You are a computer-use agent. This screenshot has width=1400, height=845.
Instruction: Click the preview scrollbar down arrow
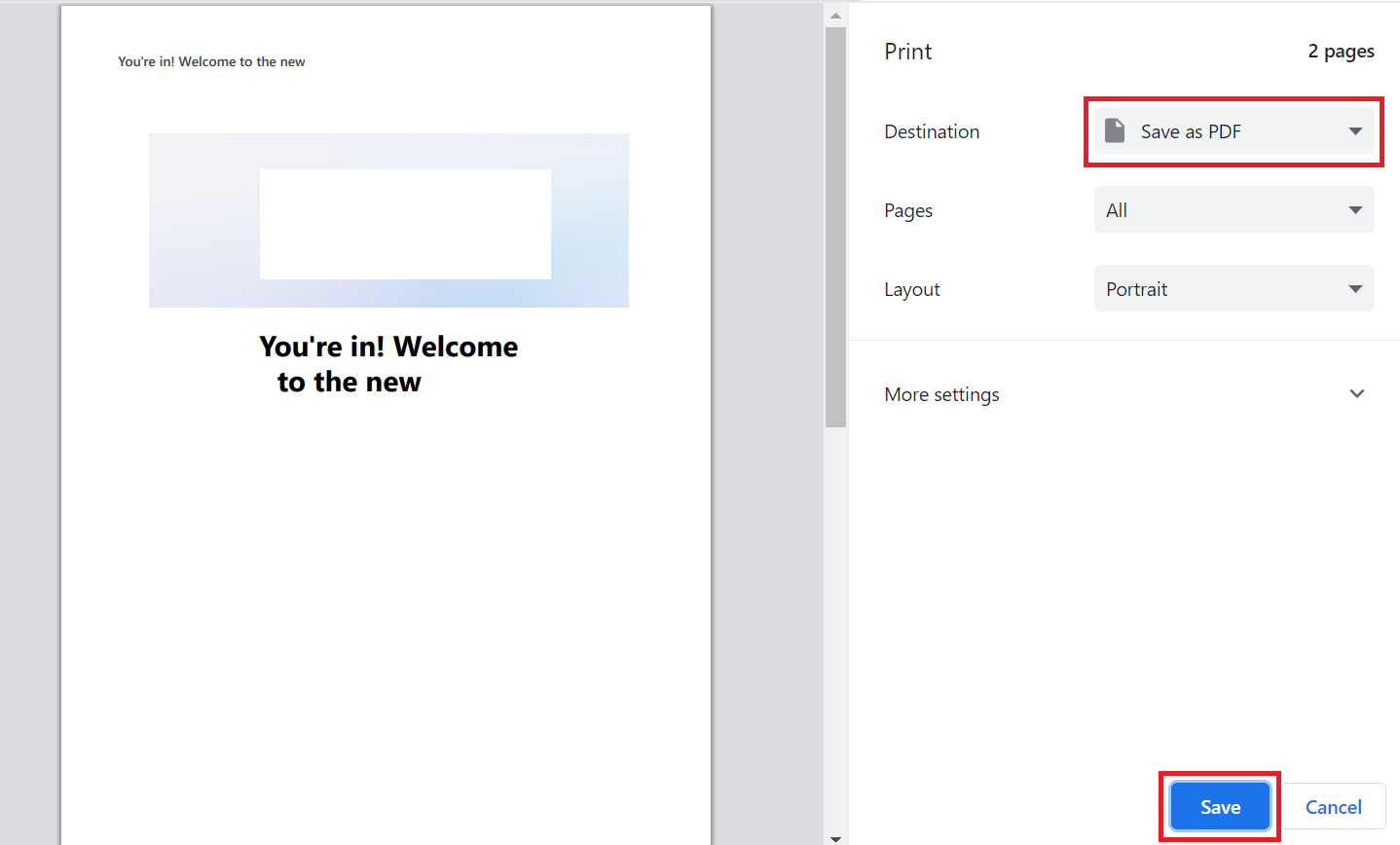(x=835, y=837)
